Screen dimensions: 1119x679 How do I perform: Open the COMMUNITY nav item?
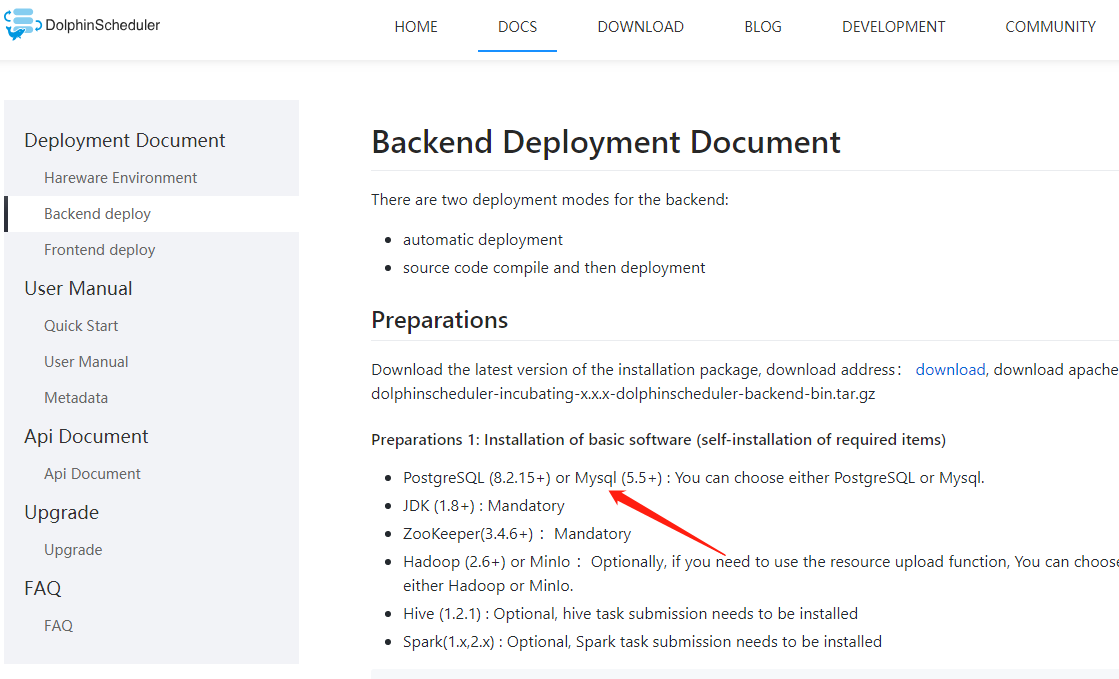(x=1050, y=27)
